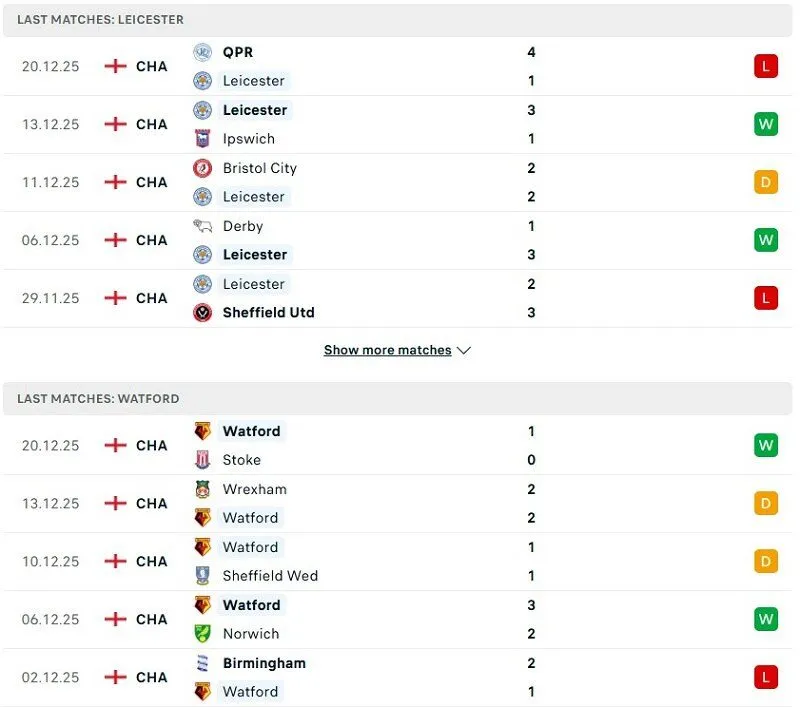Click the Sheffield Wed crest icon
Viewport: 800px width, 707px height.
click(x=203, y=575)
